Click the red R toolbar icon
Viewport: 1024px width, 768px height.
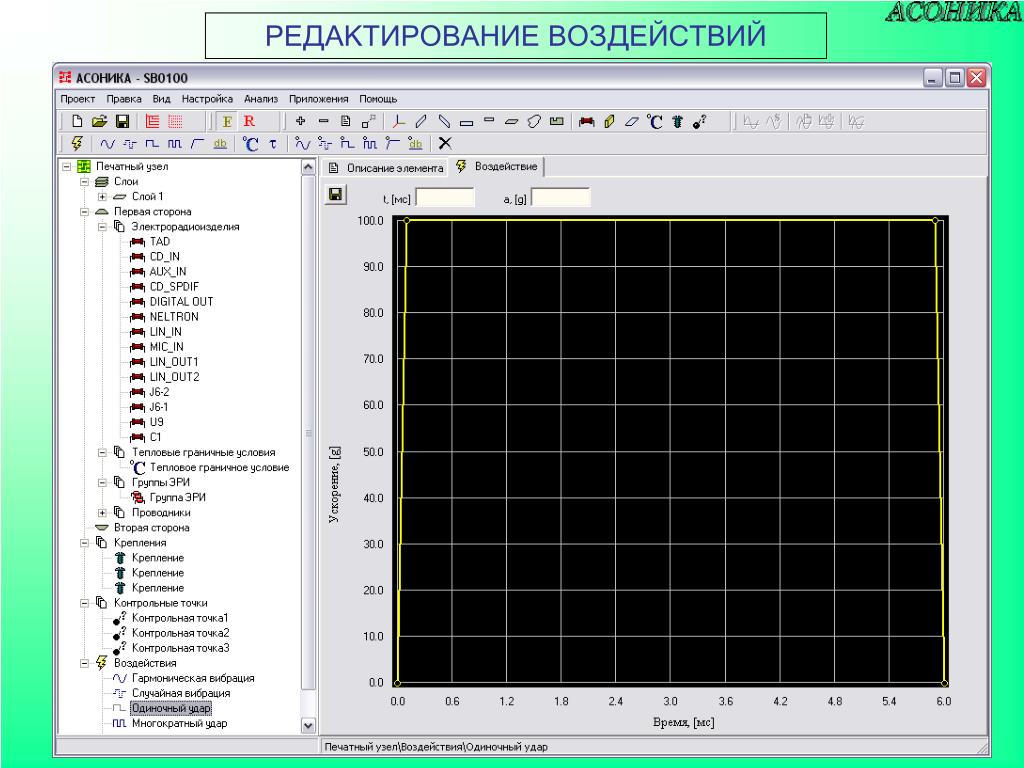pyautogui.click(x=249, y=121)
